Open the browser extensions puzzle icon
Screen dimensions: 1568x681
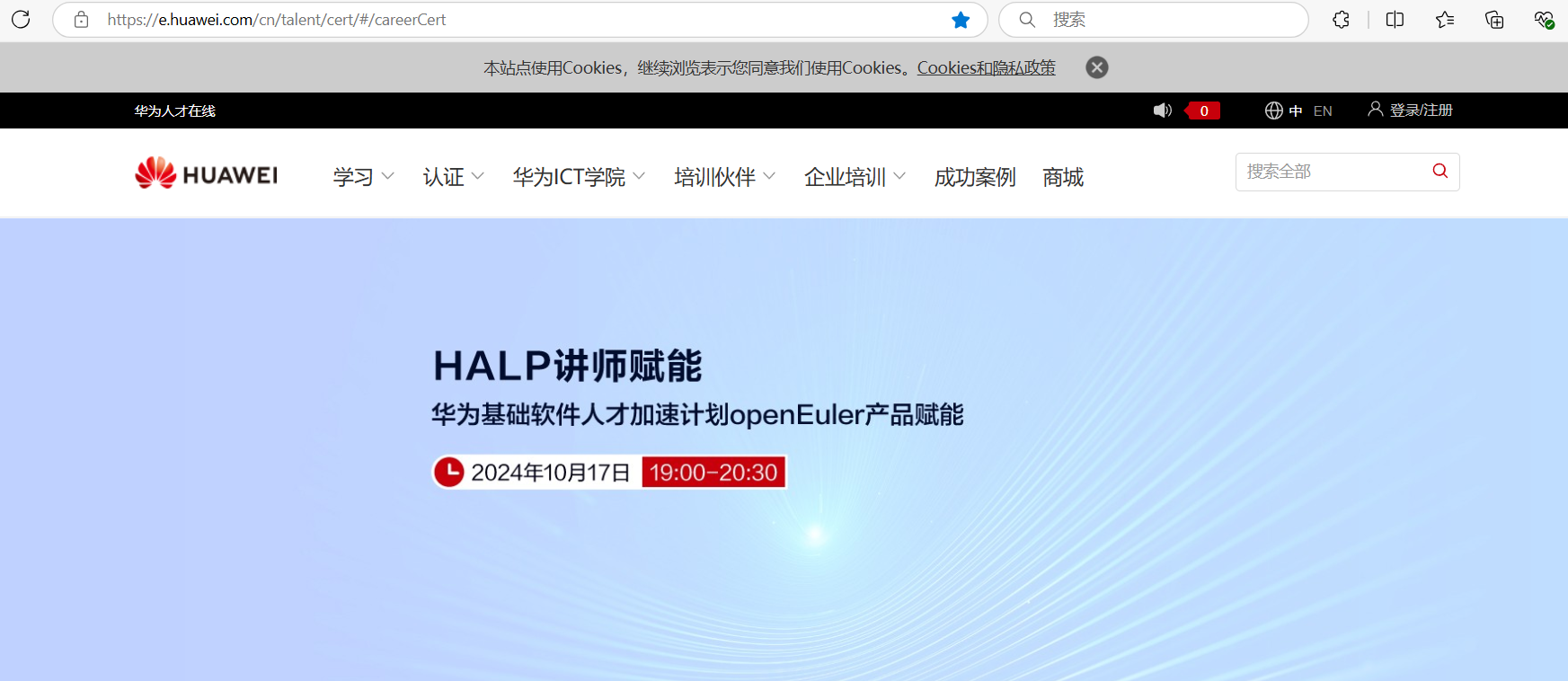point(1341,20)
